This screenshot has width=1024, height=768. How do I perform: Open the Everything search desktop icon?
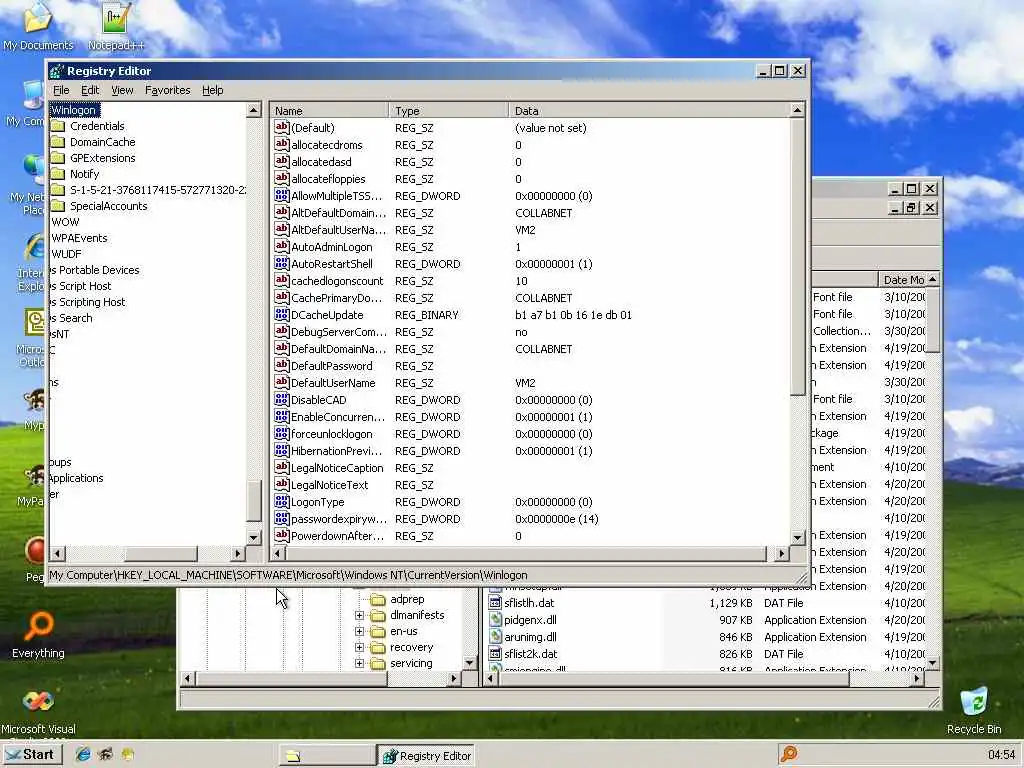[38, 635]
